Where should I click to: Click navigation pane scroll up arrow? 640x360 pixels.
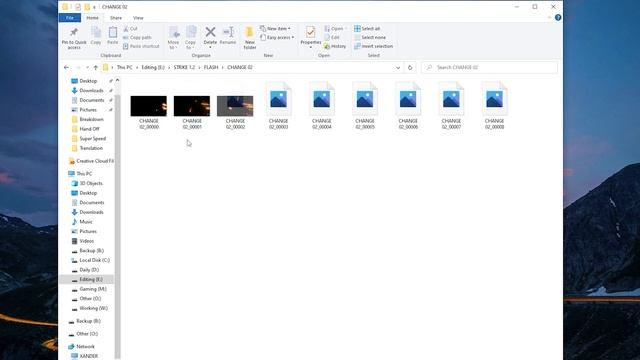[x=118, y=80]
